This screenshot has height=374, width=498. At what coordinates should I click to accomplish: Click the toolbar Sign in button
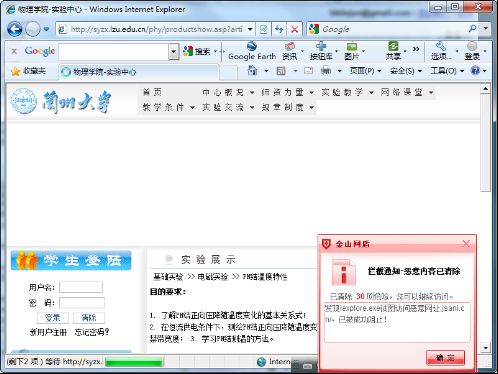click(x=472, y=51)
